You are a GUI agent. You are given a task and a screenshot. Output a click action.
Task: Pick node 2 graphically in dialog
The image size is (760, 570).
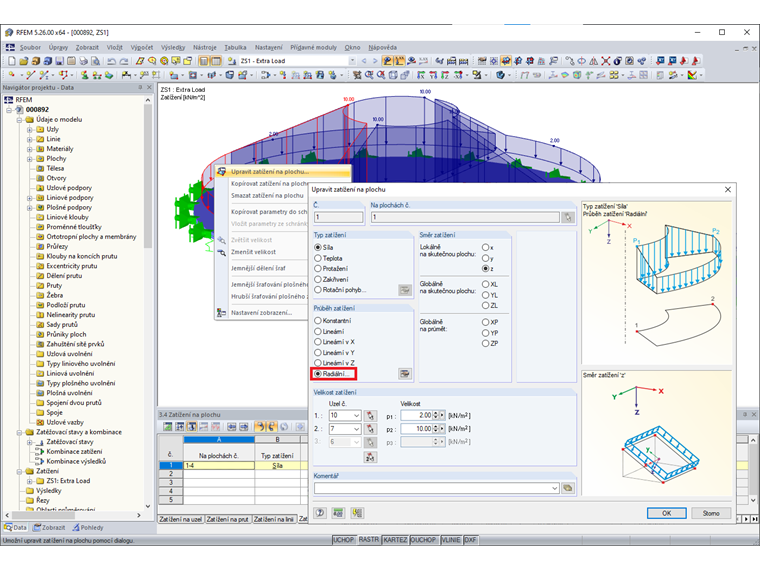pos(370,429)
